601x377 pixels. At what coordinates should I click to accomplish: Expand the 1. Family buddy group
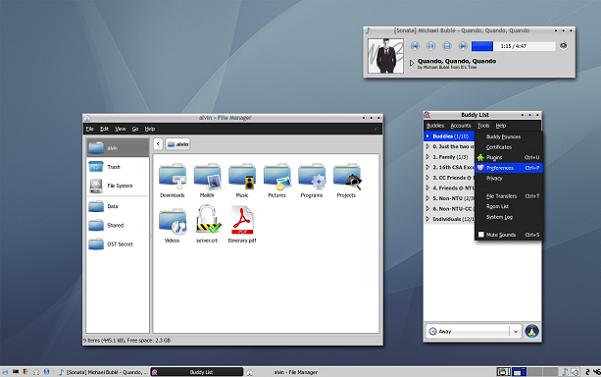tap(427, 157)
